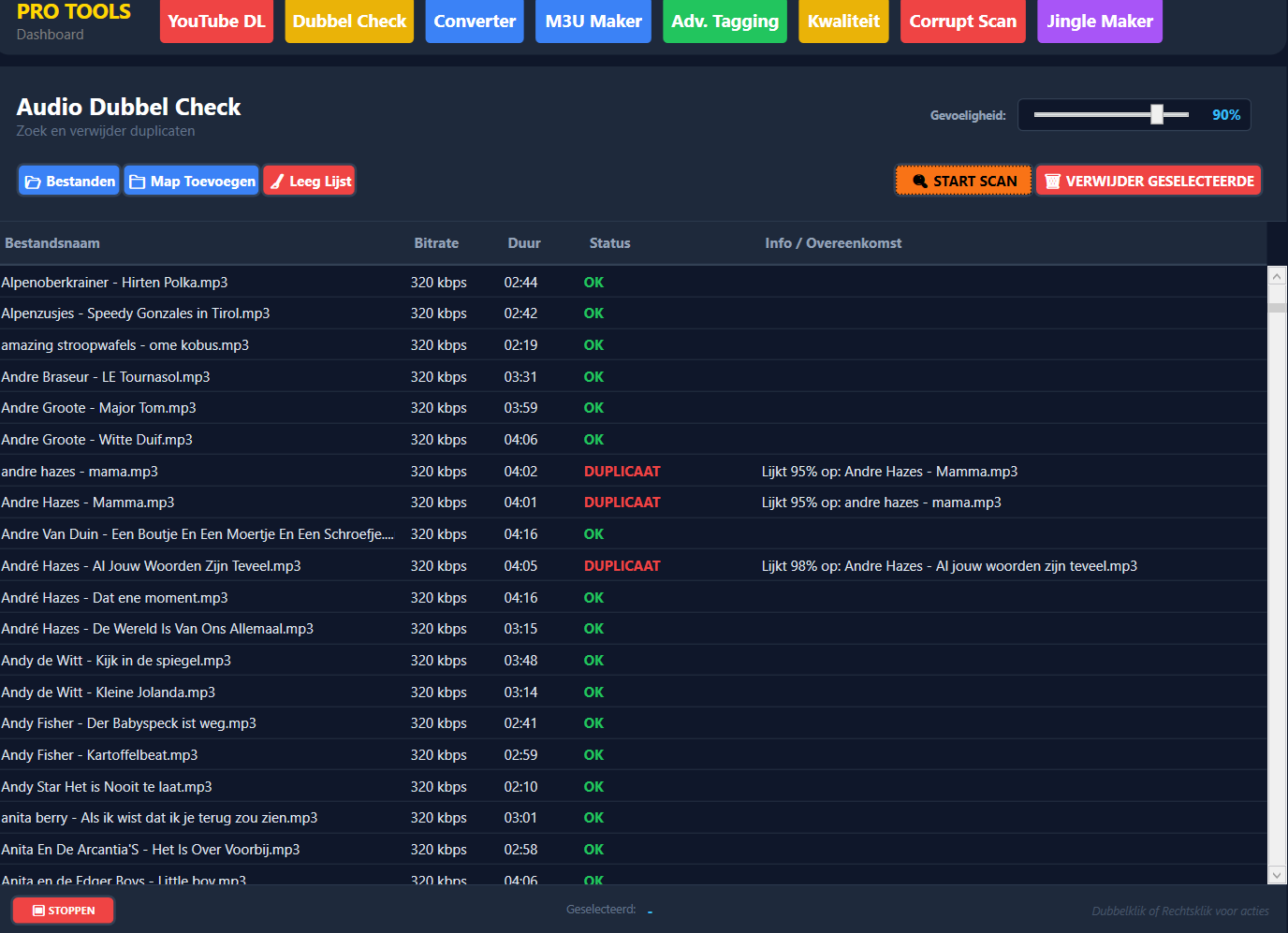Select the andre hazes - mama.mp3 row

(x=633, y=471)
